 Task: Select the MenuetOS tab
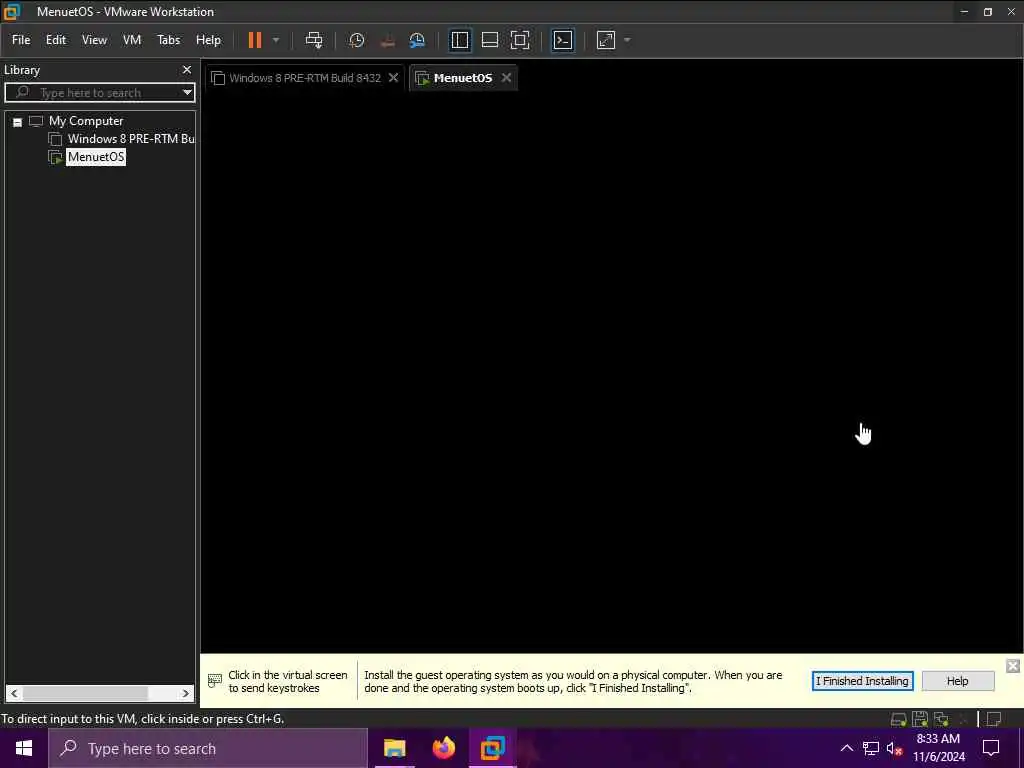coord(462,78)
